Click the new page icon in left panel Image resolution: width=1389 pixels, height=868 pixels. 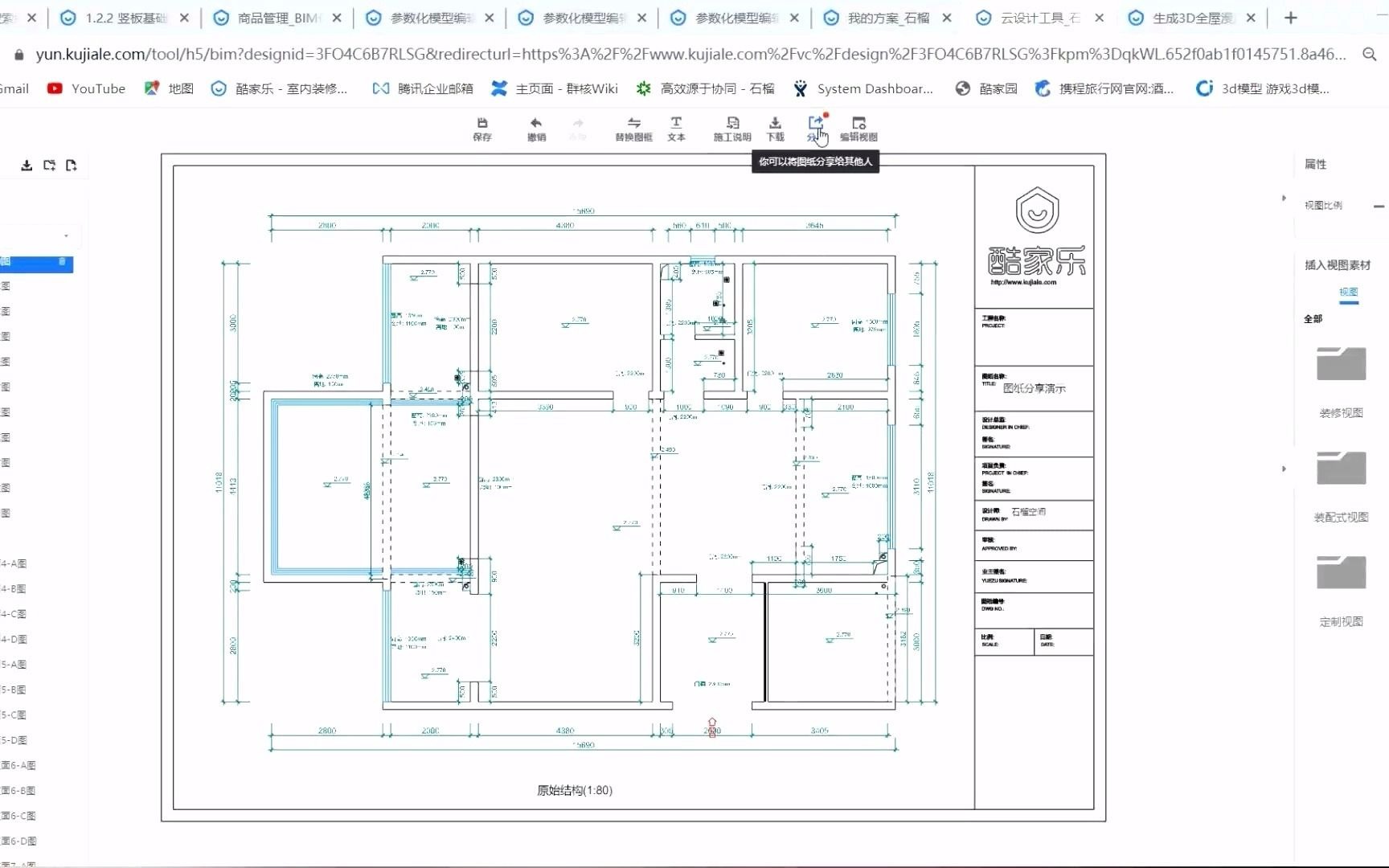click(72, 166)
